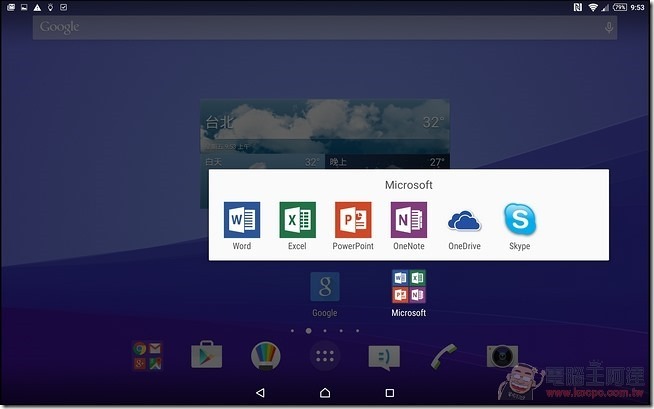
Task: Launch the Messaging app in dock
Action: [x=384, y=357]
